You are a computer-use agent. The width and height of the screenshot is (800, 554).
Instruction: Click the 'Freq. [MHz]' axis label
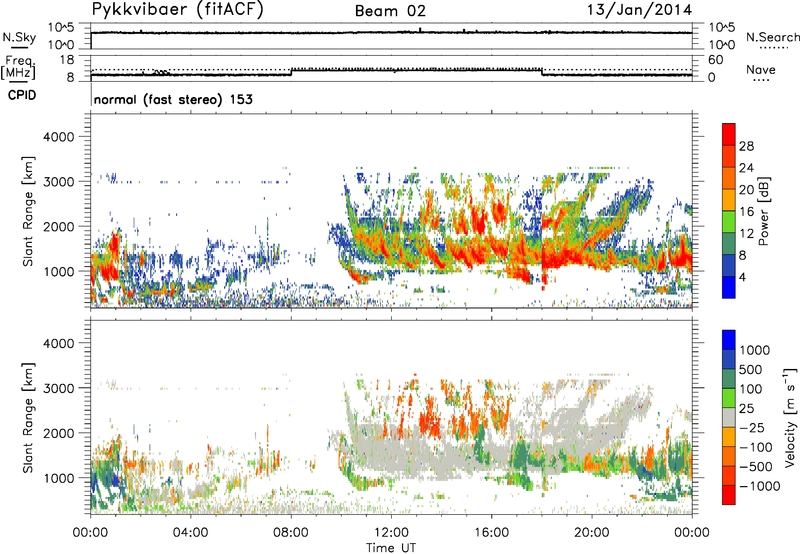(18, 67)
